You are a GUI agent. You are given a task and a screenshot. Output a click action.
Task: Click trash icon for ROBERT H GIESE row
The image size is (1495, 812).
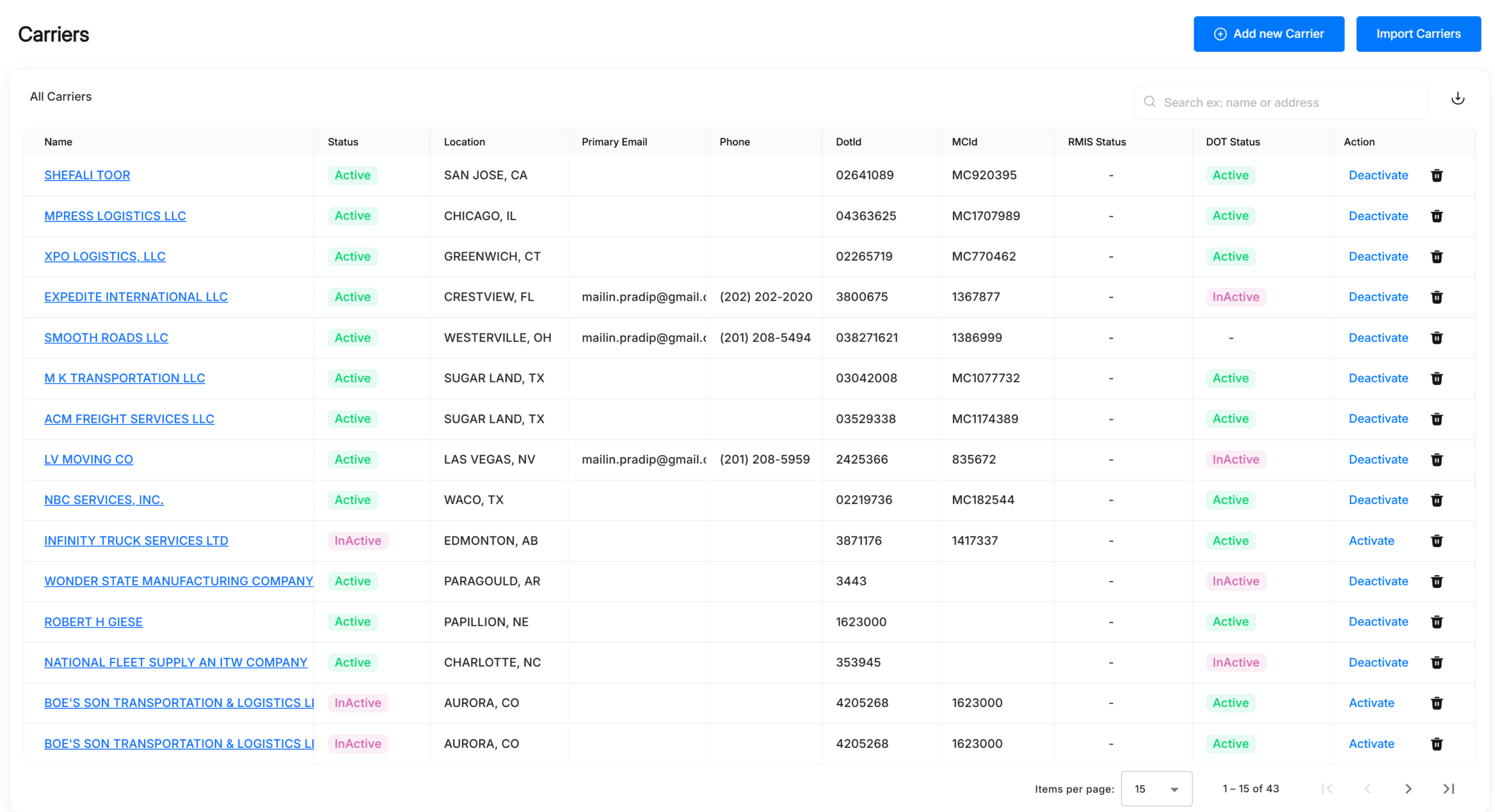(x=1437, y=622)
